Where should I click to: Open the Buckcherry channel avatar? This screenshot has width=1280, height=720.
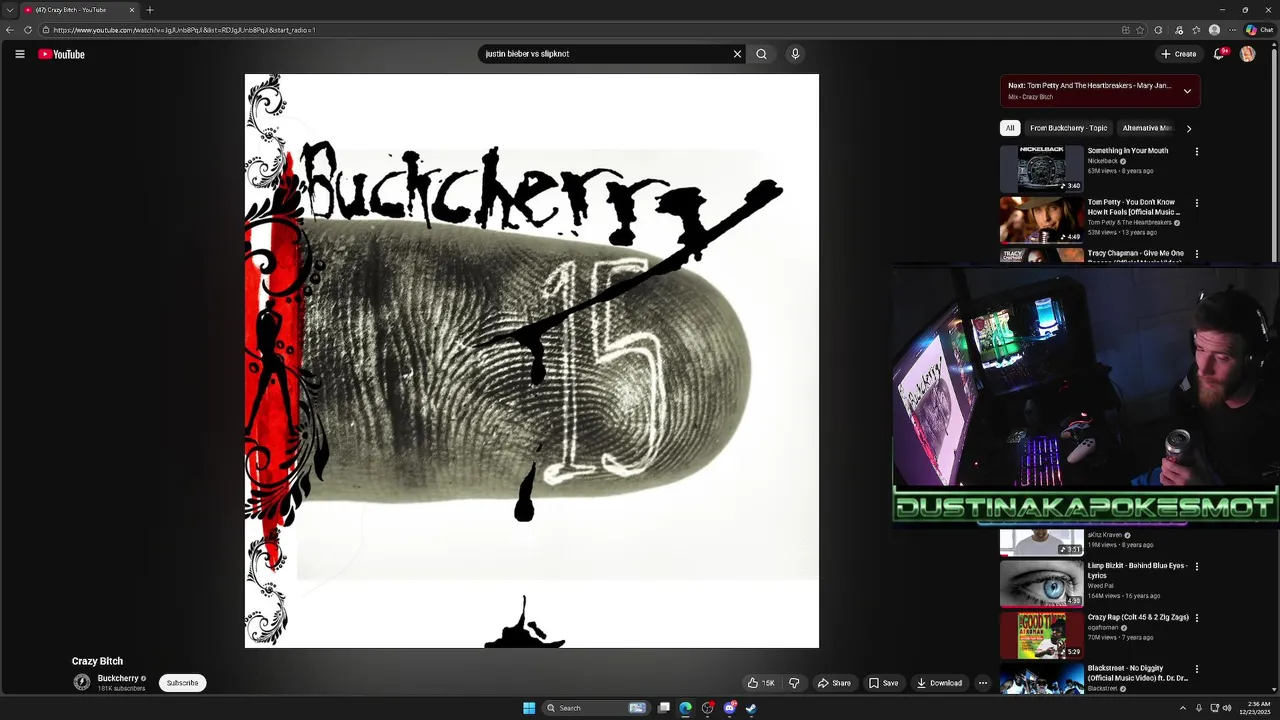pos(82,682)
